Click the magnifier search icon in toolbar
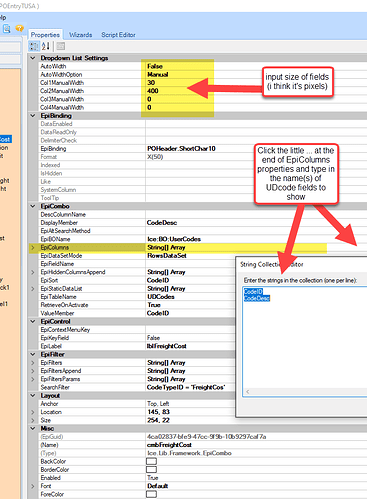The width and height of the screenshot is (367, 499). tap(6, 29)
